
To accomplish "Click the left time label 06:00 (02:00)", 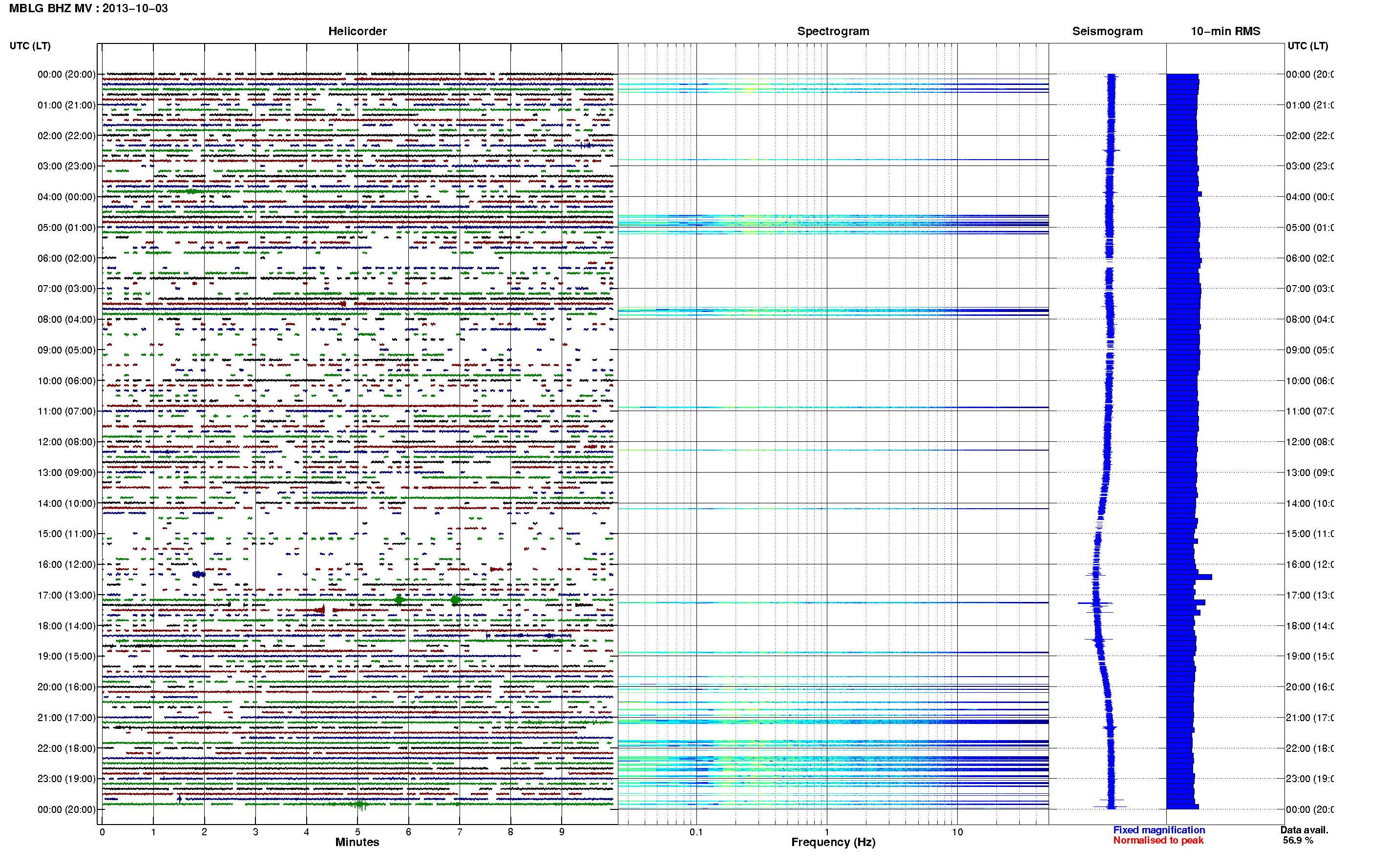I will tap(66, 258).
